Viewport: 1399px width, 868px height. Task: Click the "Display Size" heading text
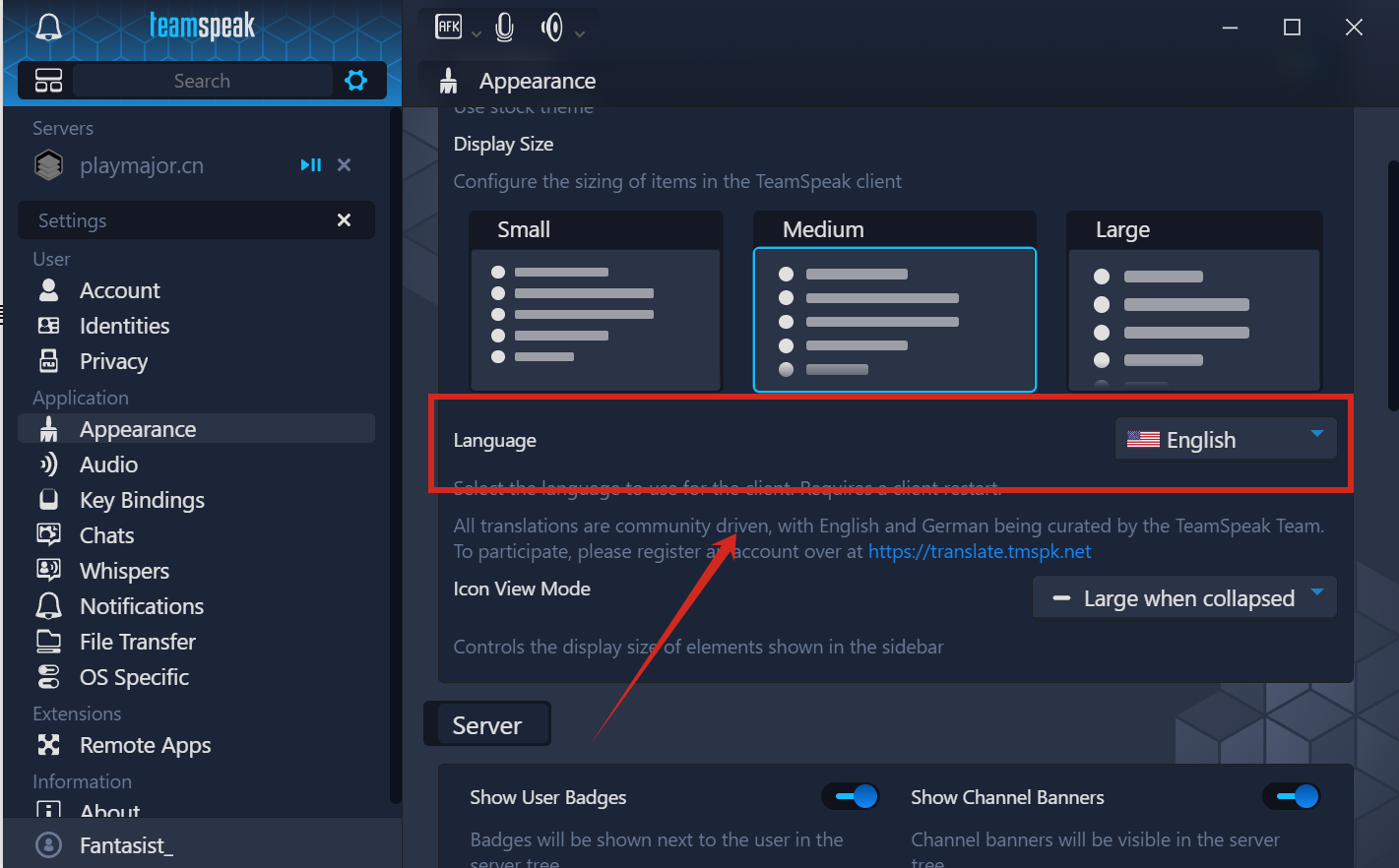click(503, 144)
